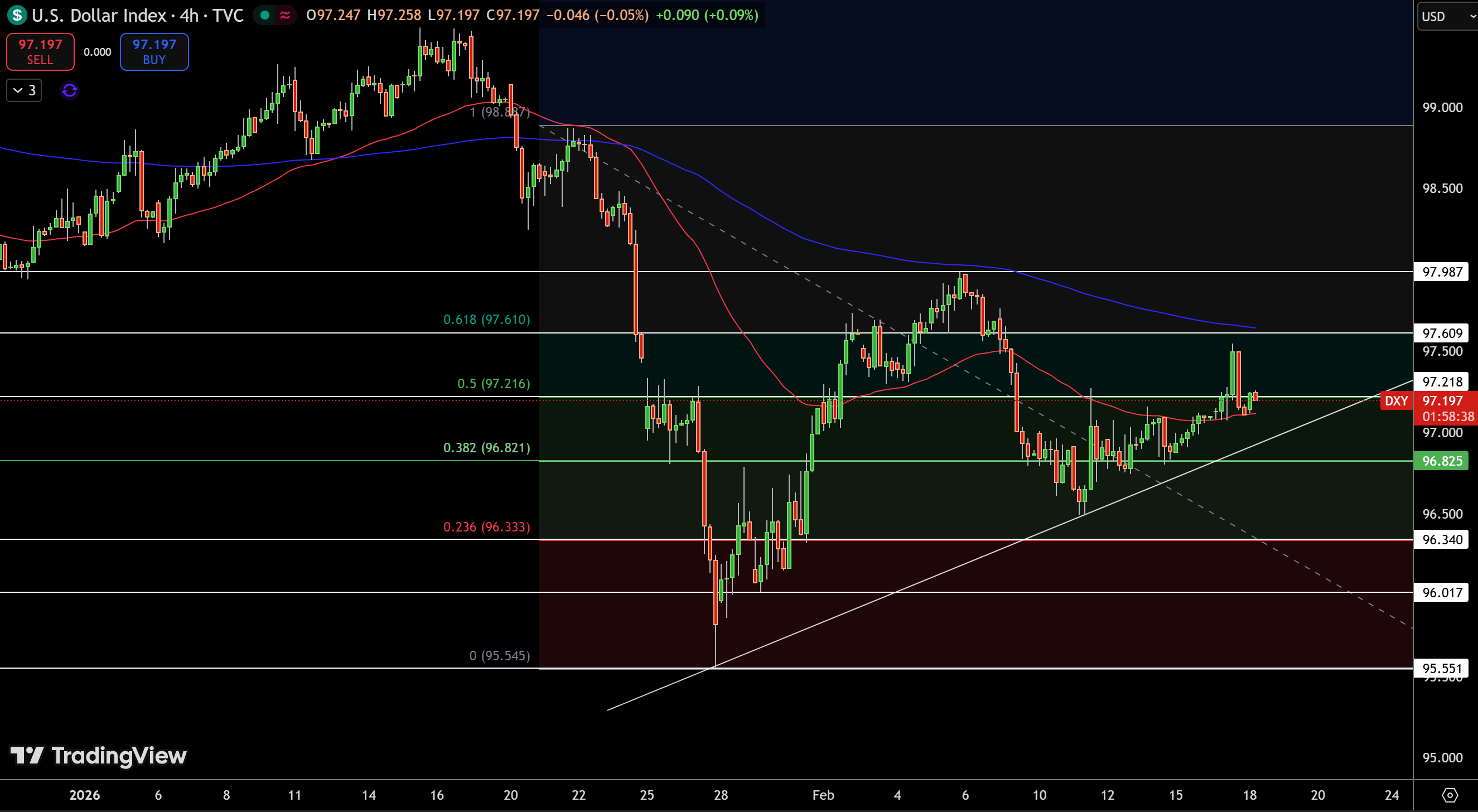1478x812 pixels.
Task: Select the 95.551 price level label
Action: coord(1442,668)
